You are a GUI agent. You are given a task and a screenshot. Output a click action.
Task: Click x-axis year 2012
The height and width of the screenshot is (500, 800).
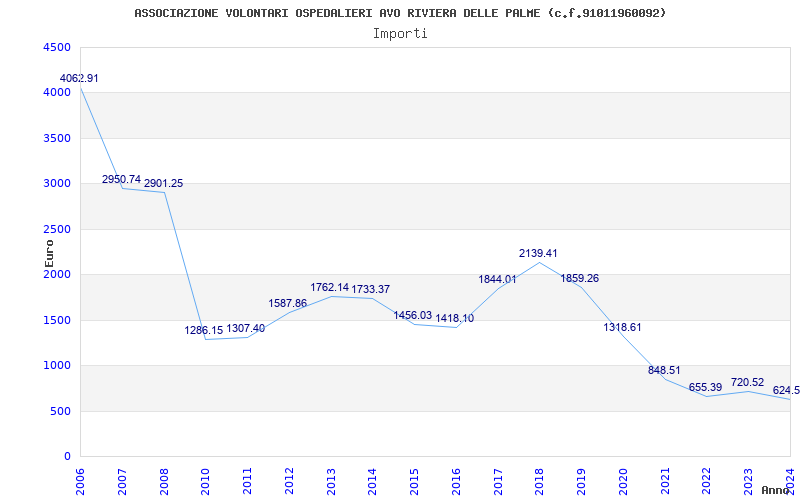[x=289, y=481]
